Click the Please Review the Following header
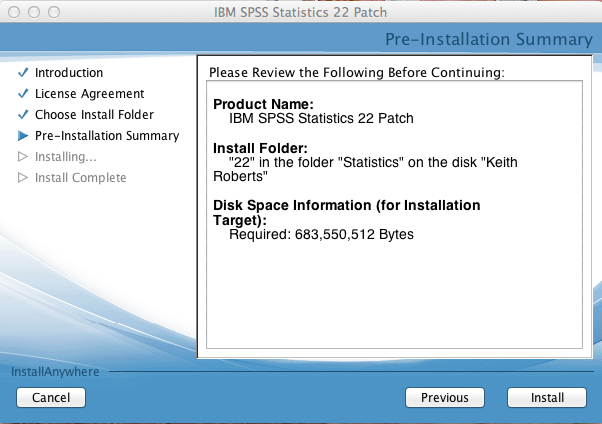The width and height of the screenshot is (602, 424). pyautogui.click(x=357, y=73)
